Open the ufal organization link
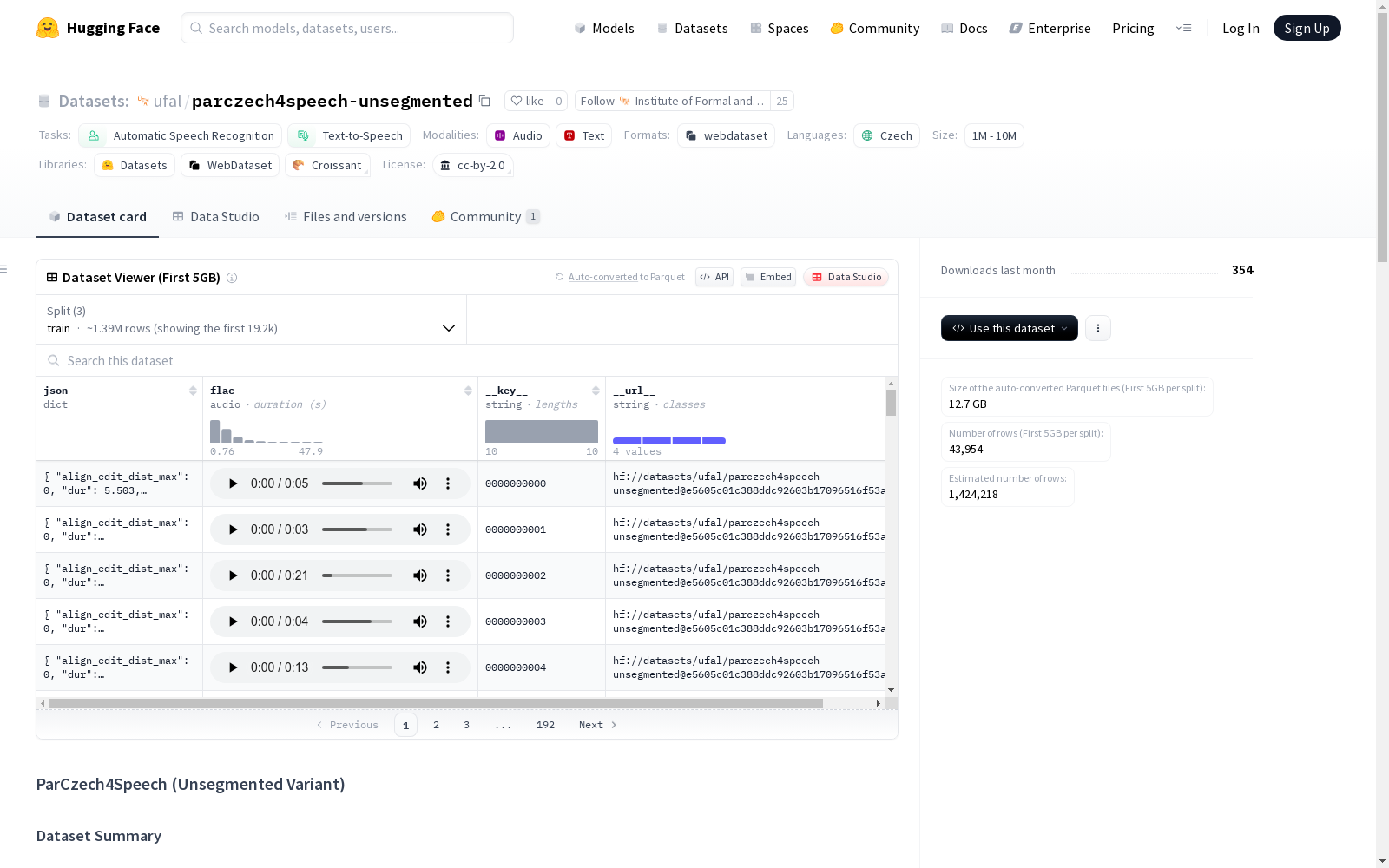 (x=168, y=102)
